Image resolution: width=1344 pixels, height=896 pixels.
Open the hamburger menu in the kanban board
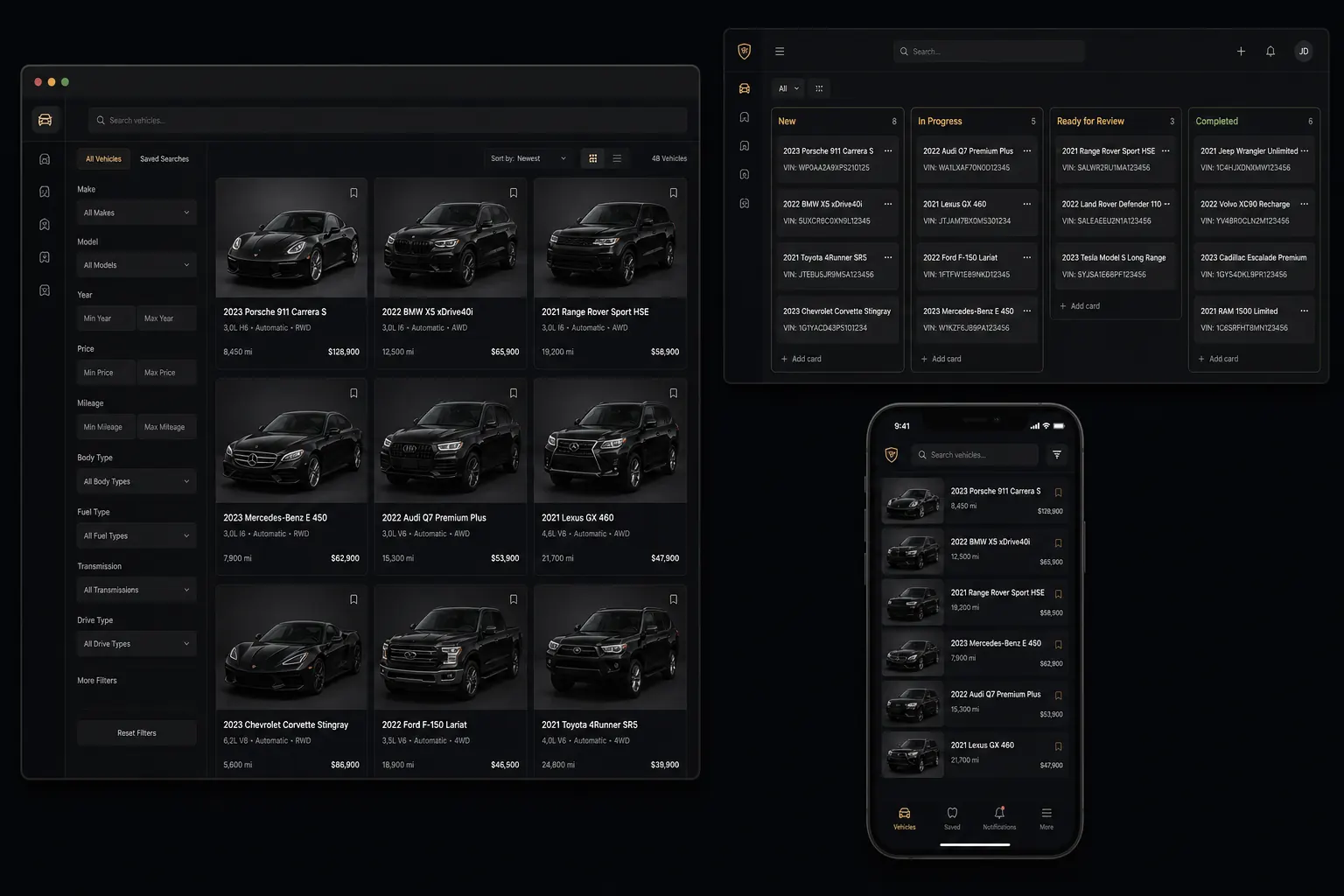pyautogui.click(x=780, y=52)
